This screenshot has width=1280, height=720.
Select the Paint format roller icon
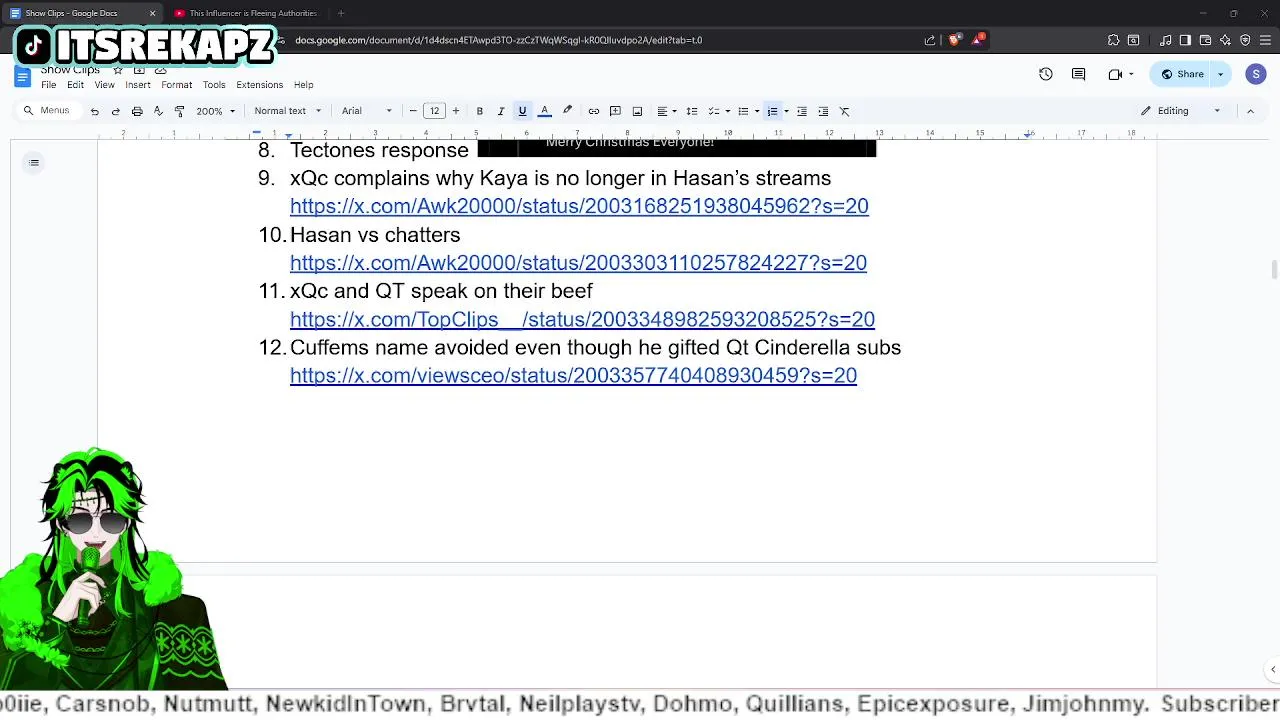(x=179, y=111)
